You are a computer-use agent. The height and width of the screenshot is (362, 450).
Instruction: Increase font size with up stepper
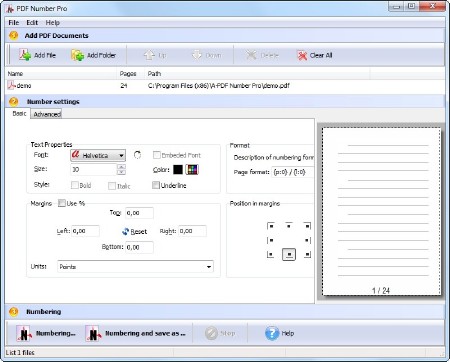tap(121, 166)
